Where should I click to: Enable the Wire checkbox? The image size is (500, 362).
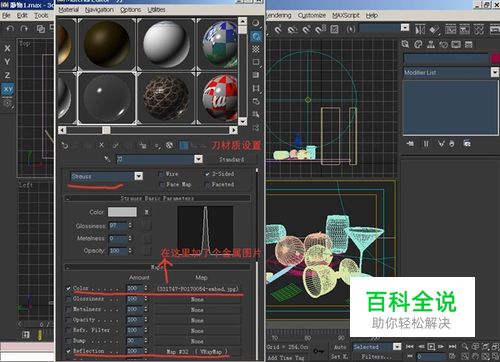162,174
